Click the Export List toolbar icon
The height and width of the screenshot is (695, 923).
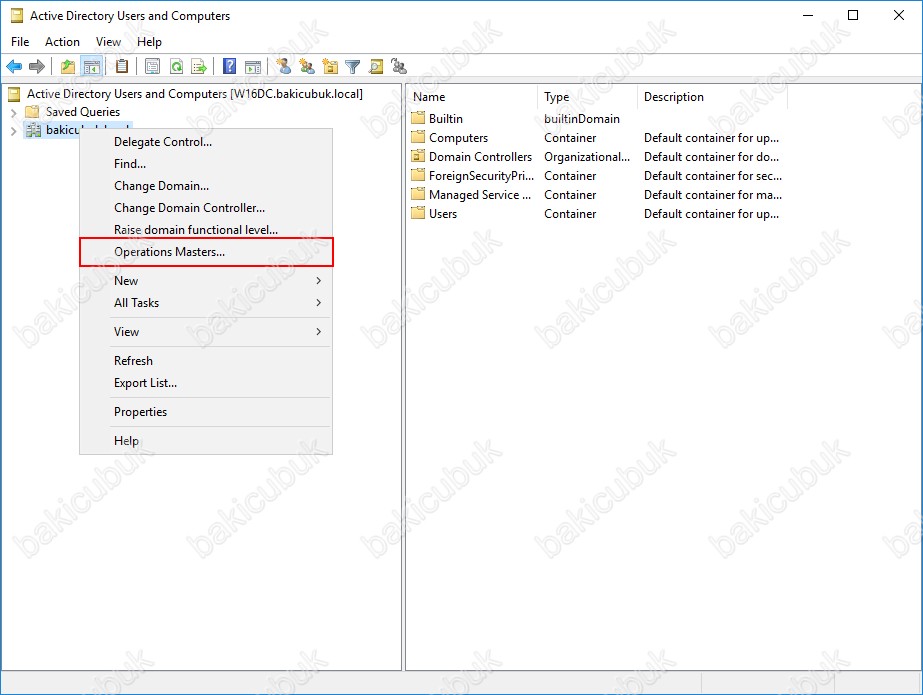coord(199,66)
